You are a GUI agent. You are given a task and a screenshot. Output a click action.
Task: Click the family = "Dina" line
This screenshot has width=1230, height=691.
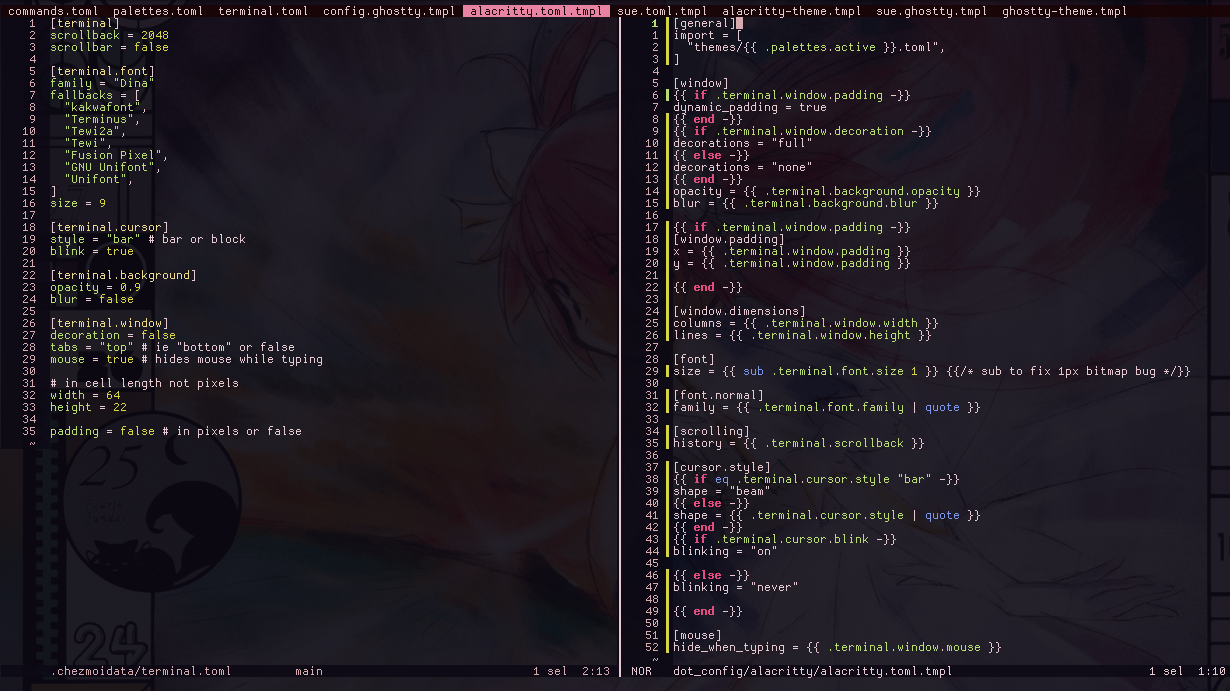pyautogui.click(x=102, y=83)
